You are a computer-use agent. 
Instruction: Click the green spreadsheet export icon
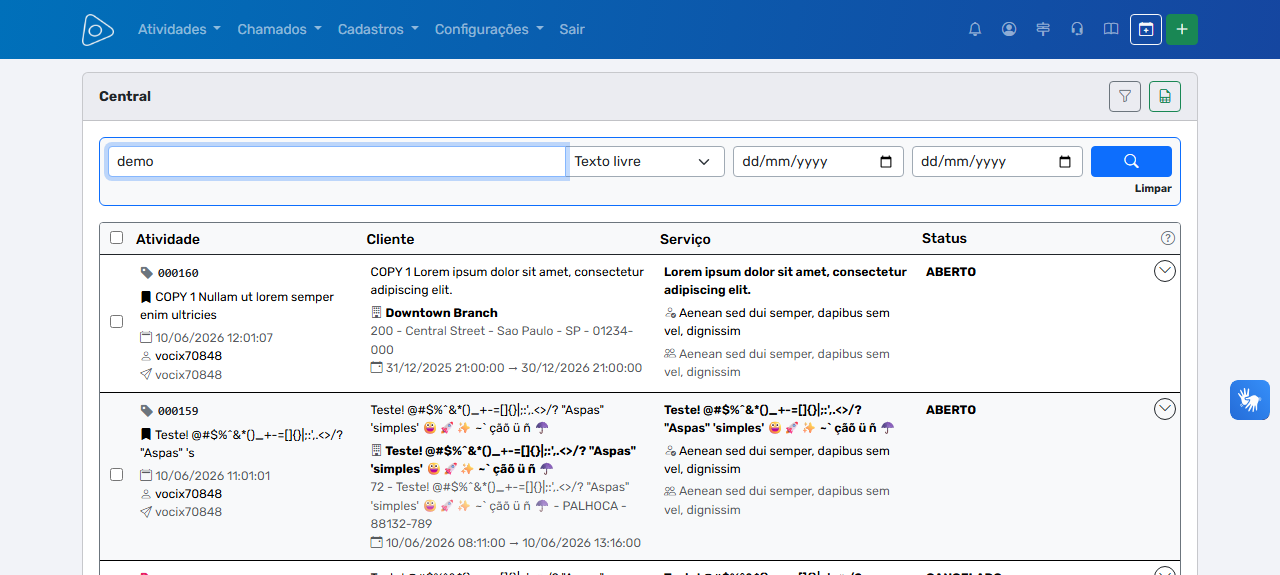pyautogui.click(x=1165, y=96)
